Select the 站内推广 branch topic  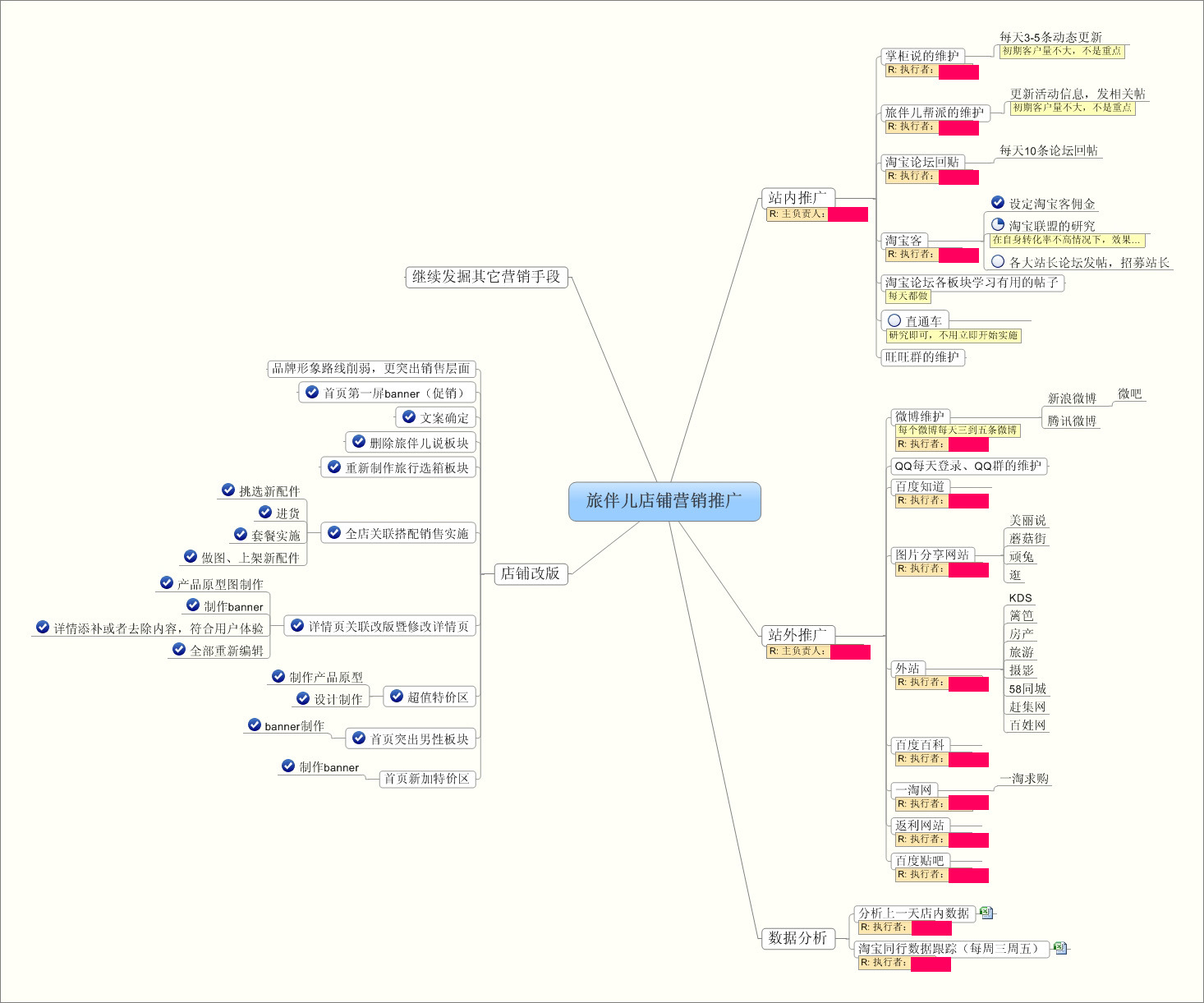point(797,198)
